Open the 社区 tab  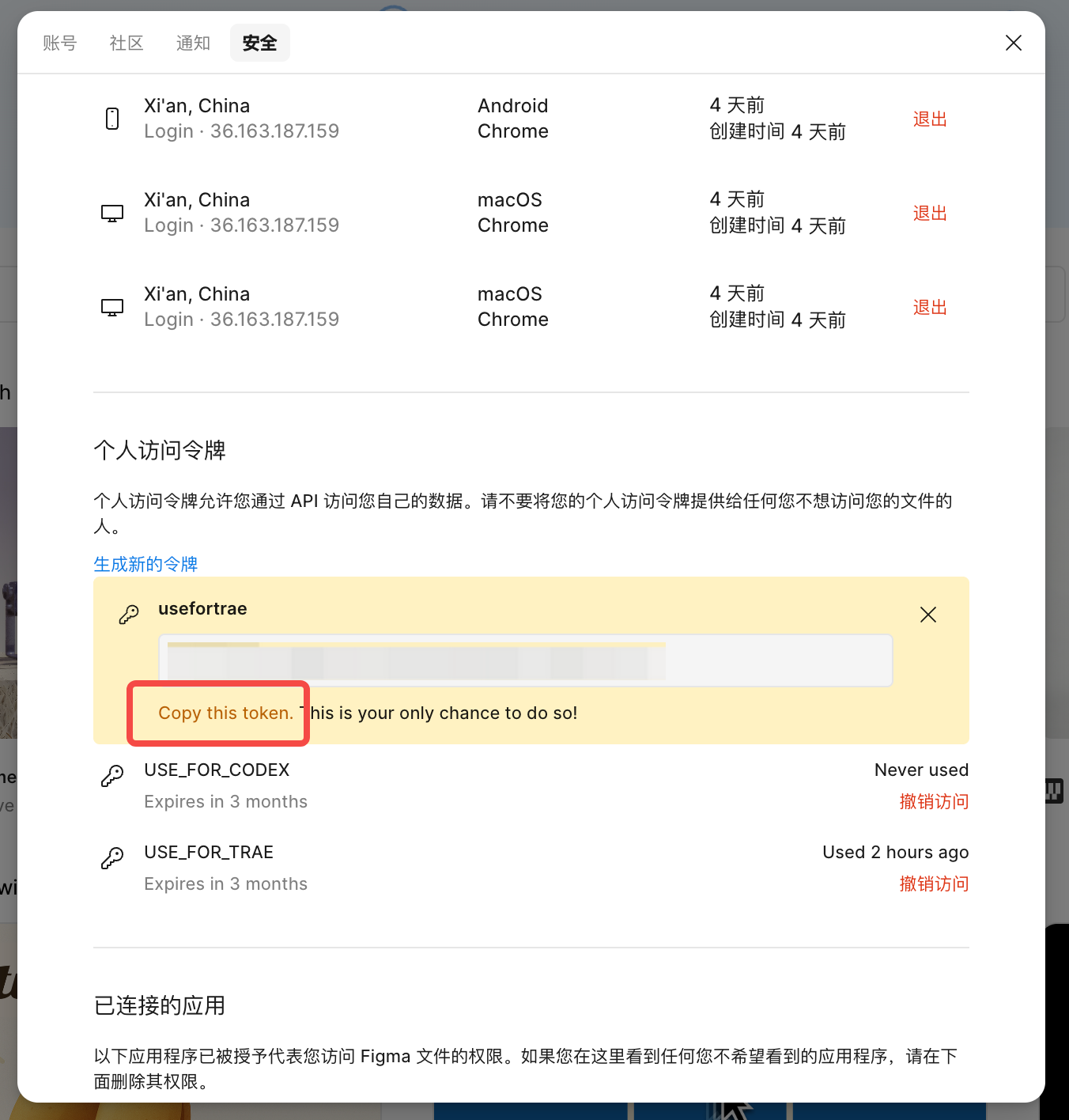127,43
